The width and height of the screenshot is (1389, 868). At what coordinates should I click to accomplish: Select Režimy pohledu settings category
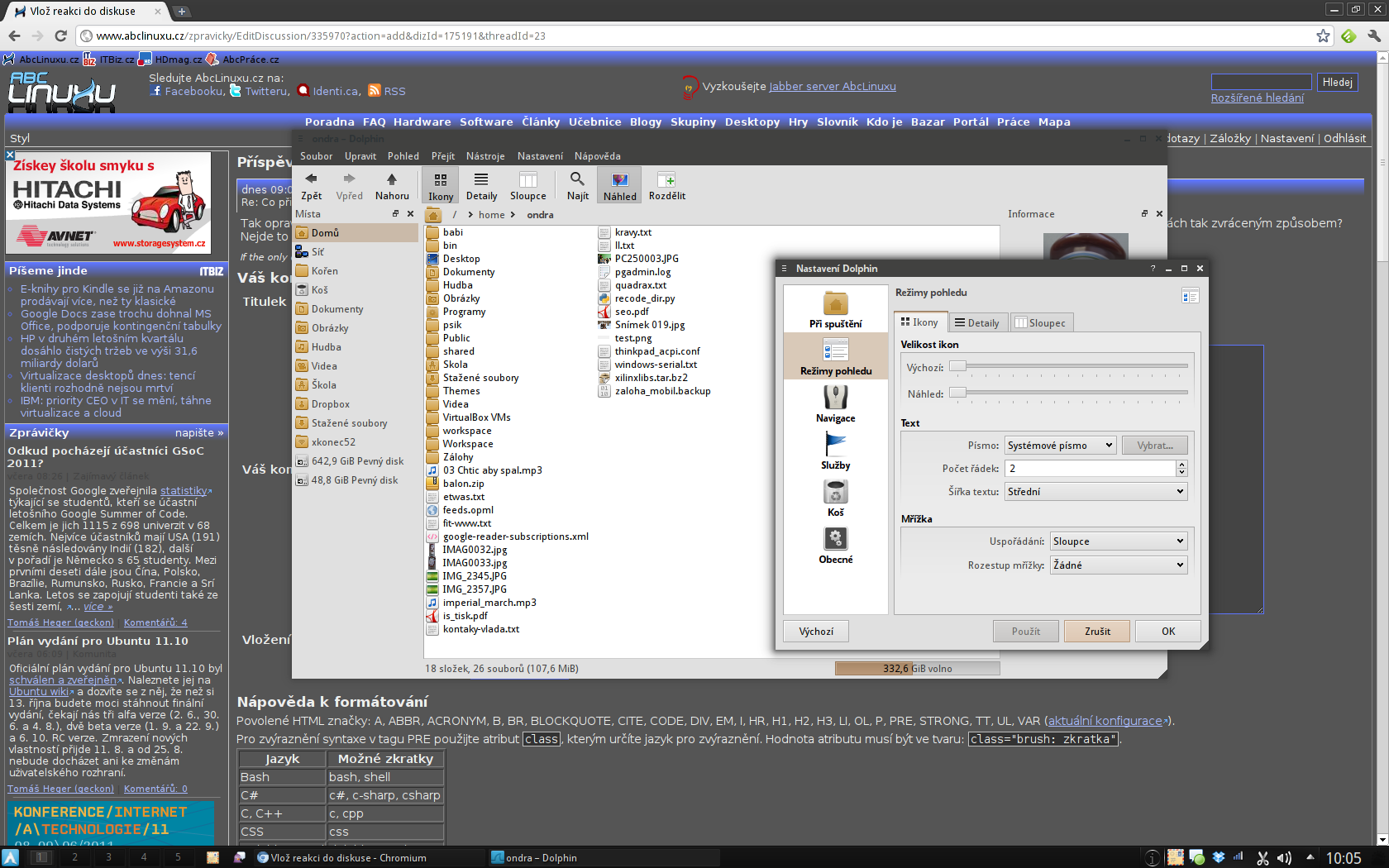pos(835,357)
